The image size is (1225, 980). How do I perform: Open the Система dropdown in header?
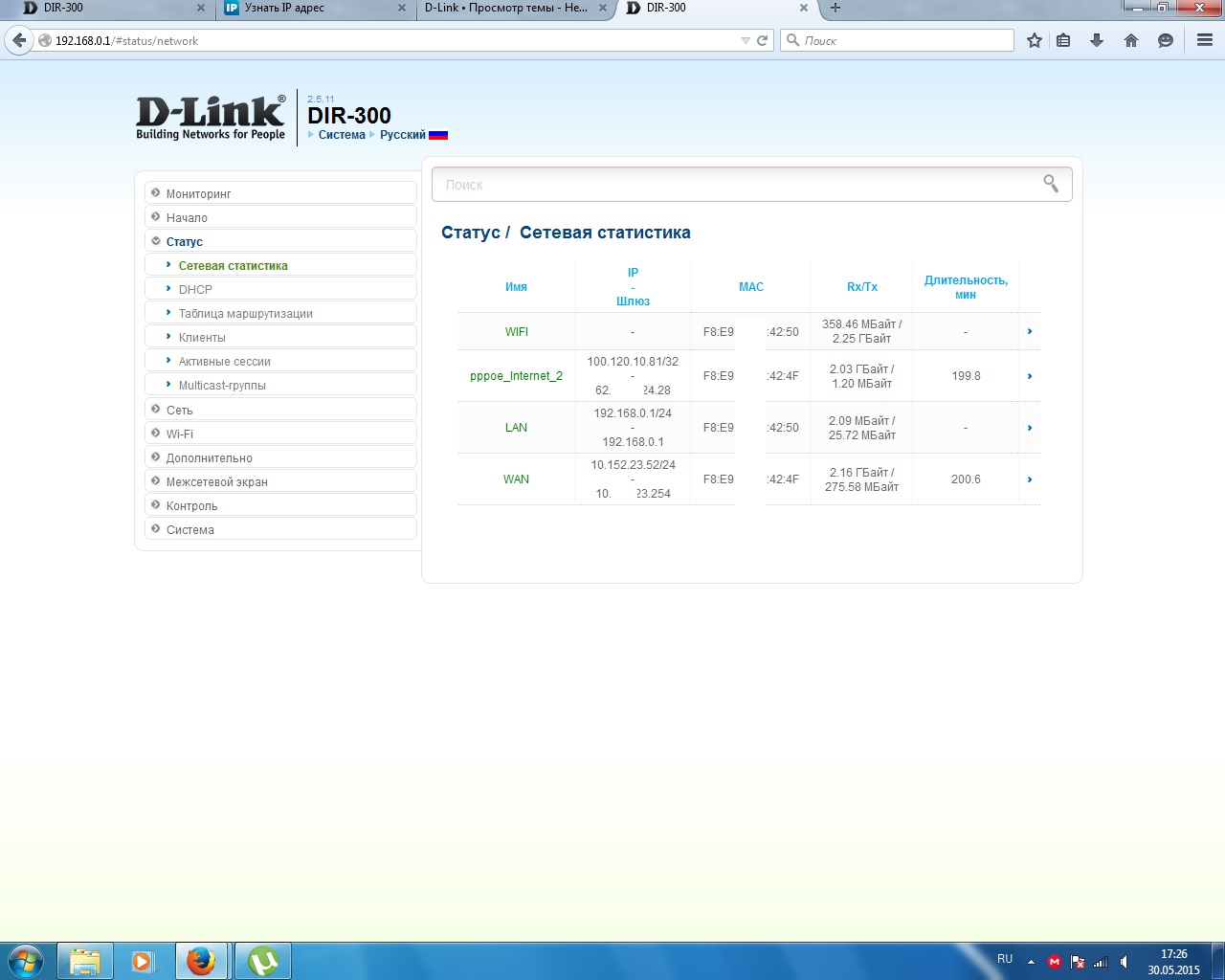click(341, 135)
